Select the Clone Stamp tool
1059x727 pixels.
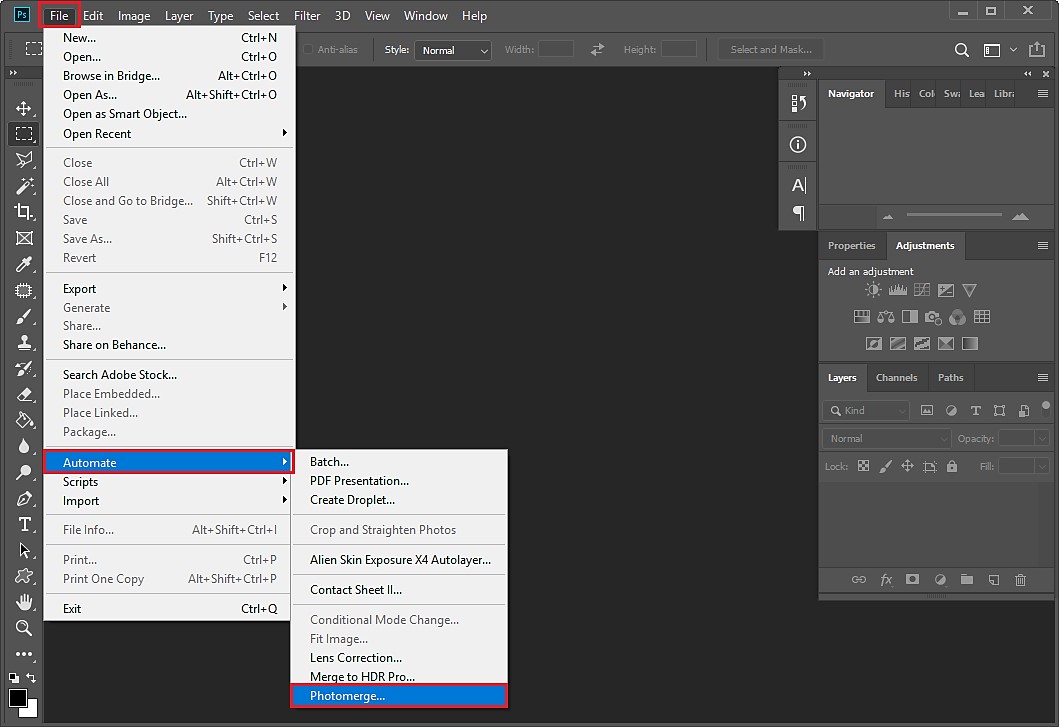pos(24,342)
